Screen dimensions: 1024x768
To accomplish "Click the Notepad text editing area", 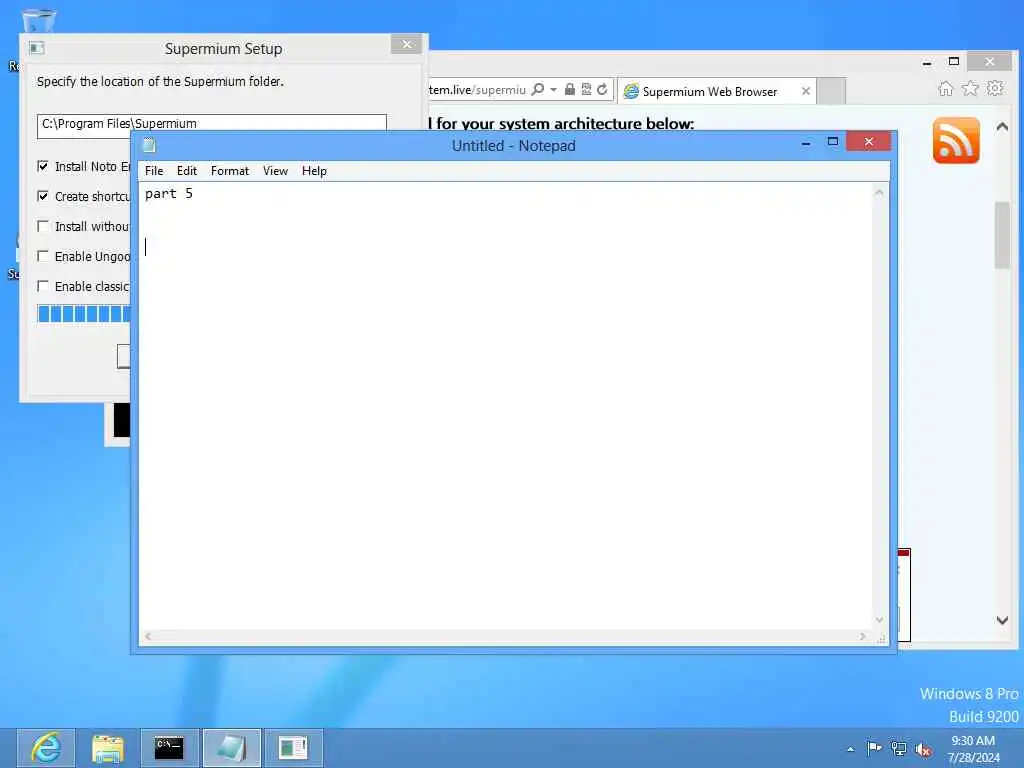I will tap(506, 406).
